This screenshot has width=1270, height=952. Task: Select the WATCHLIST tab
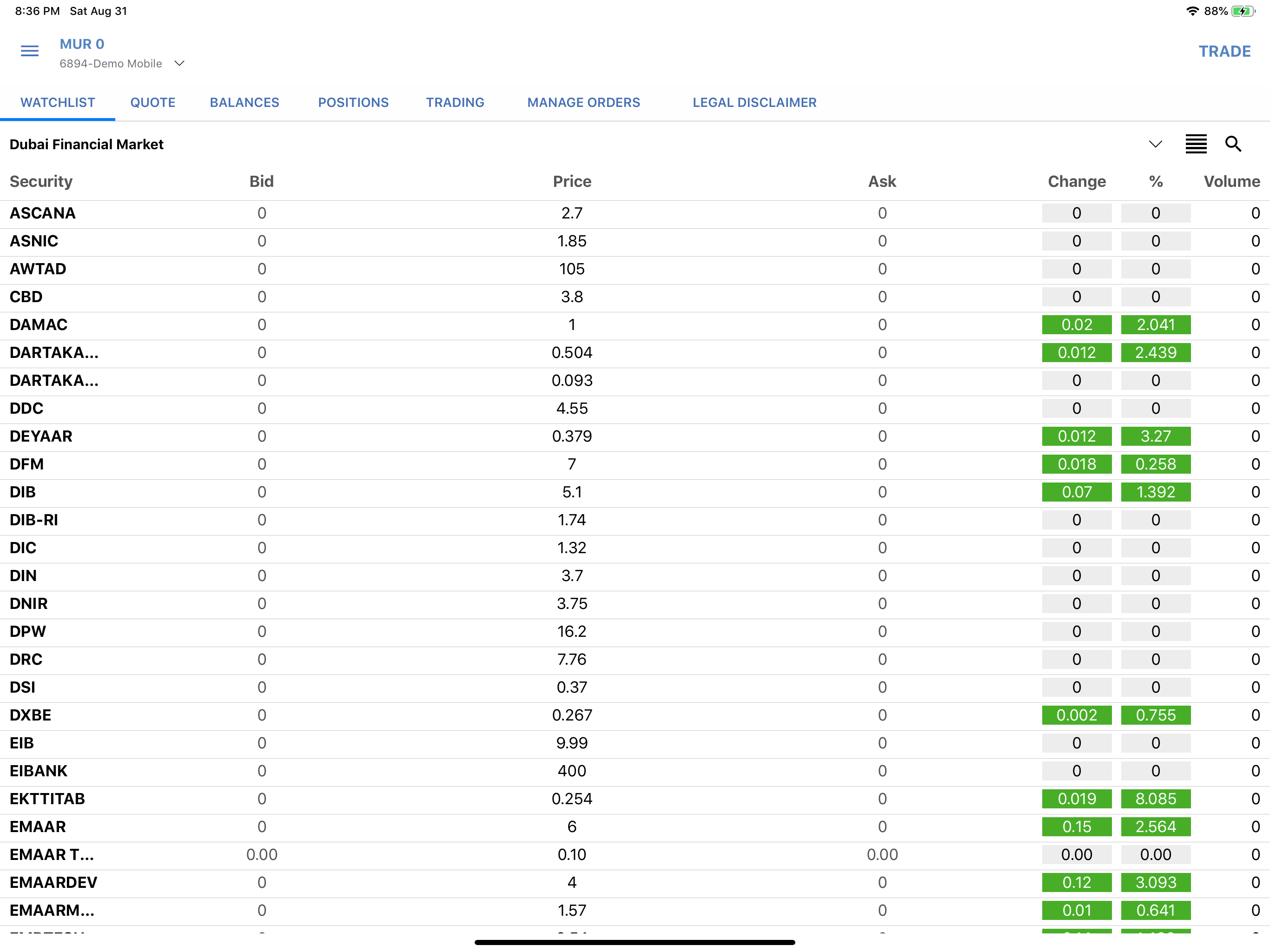pyautogui.click(x=58, y=102)
